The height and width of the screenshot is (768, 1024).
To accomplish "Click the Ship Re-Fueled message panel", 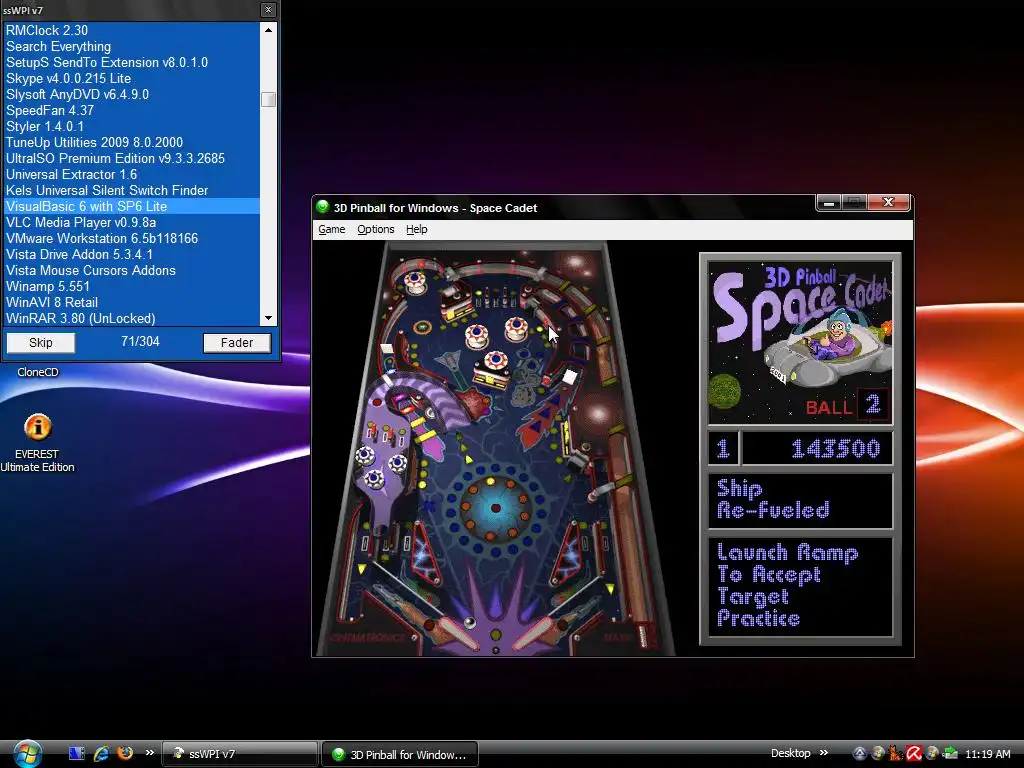I will click(800, 500).
